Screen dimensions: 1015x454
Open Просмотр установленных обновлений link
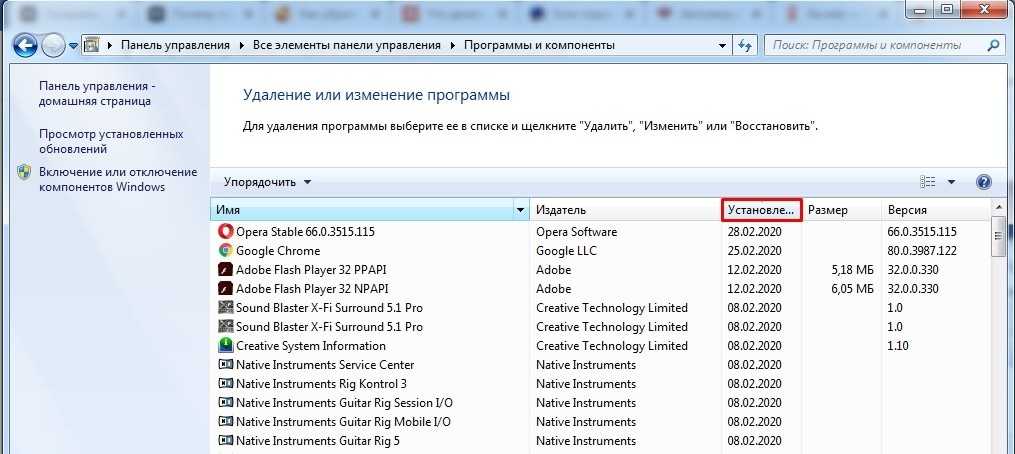point(111,141)
